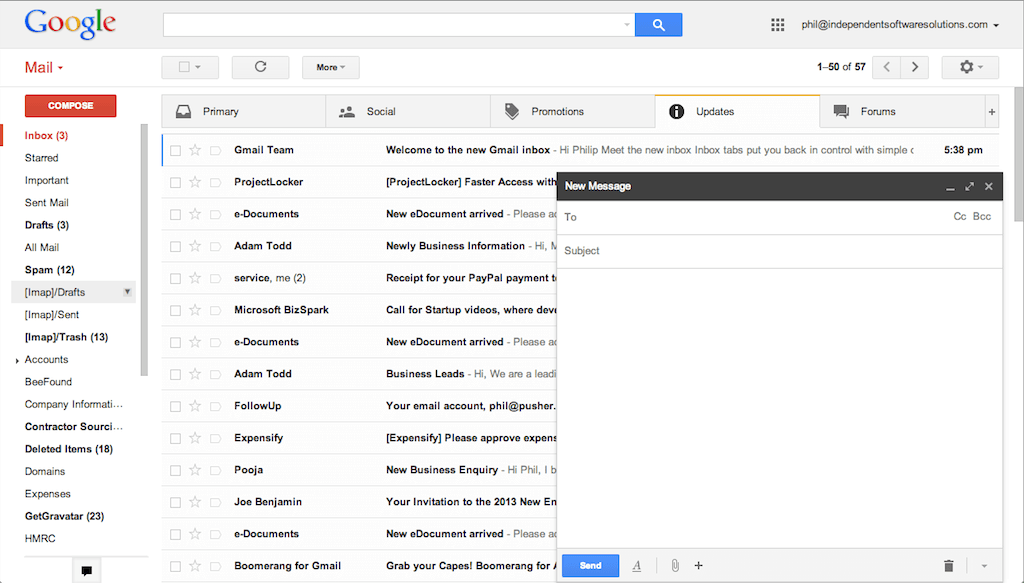Click the main page scrollbar thumb
The width and height of the screenshot is (1024, 583).
[1019, 154]
